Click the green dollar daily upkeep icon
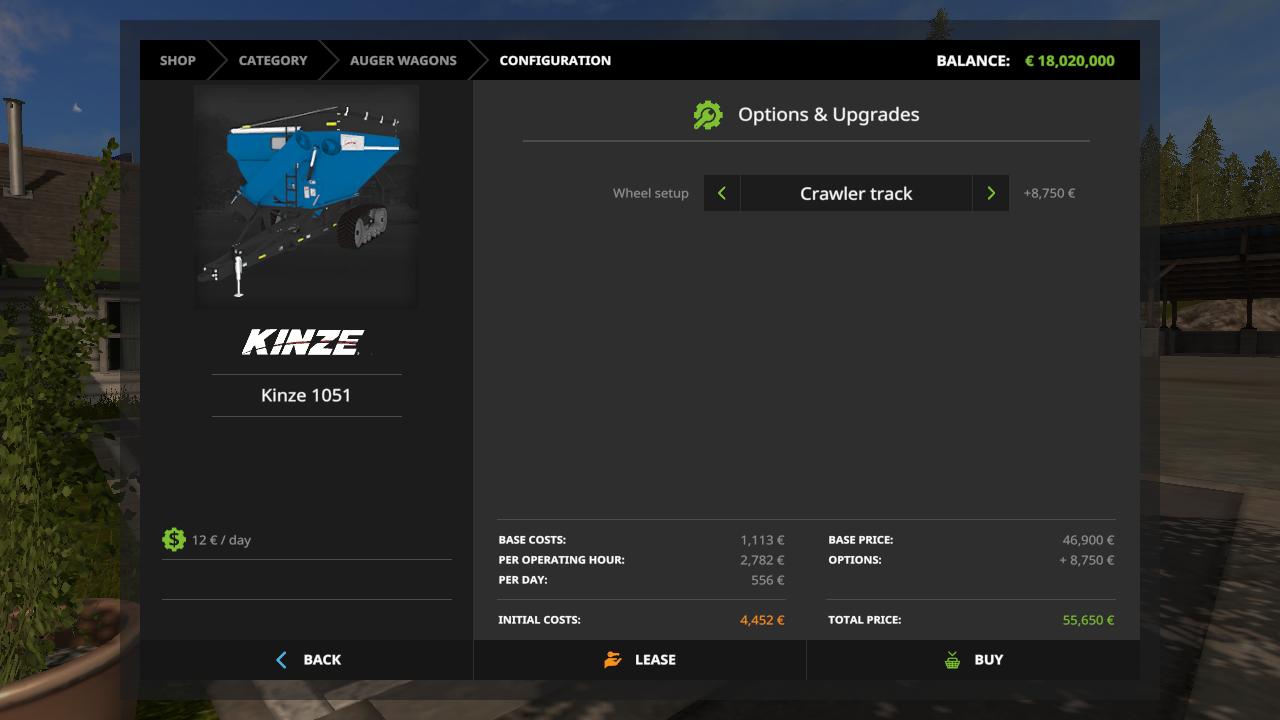Image resolution: width=1280 pixels, height=720 pixels. click(174, 539)
